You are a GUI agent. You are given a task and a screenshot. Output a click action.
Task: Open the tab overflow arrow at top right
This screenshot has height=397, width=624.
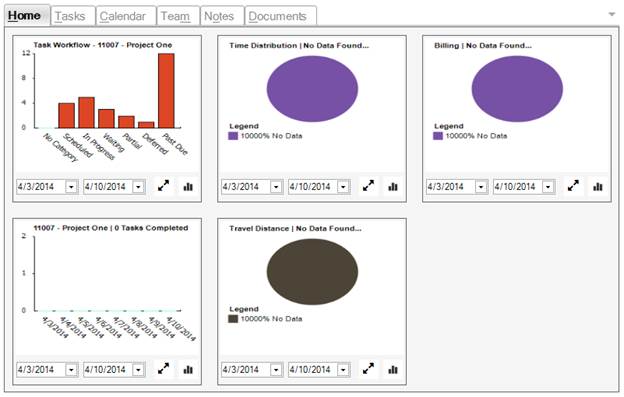(x=612, y=15)
